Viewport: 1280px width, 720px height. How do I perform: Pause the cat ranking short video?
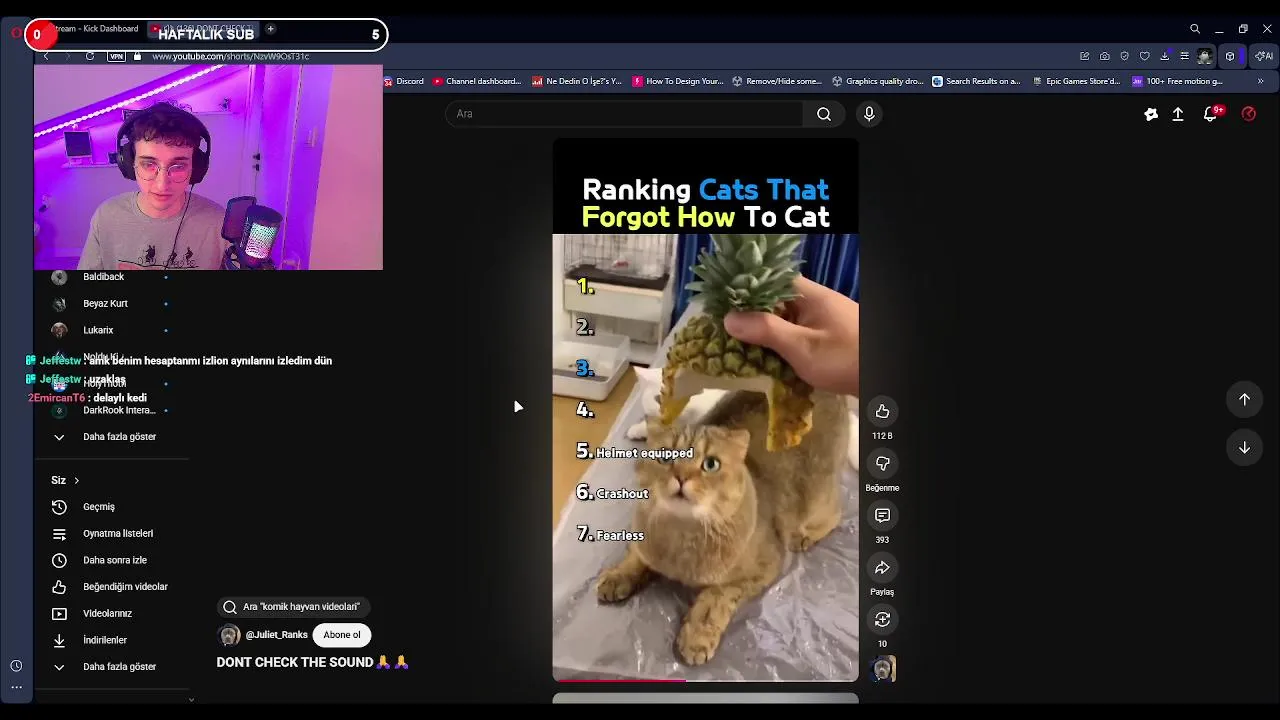(705, 410)
